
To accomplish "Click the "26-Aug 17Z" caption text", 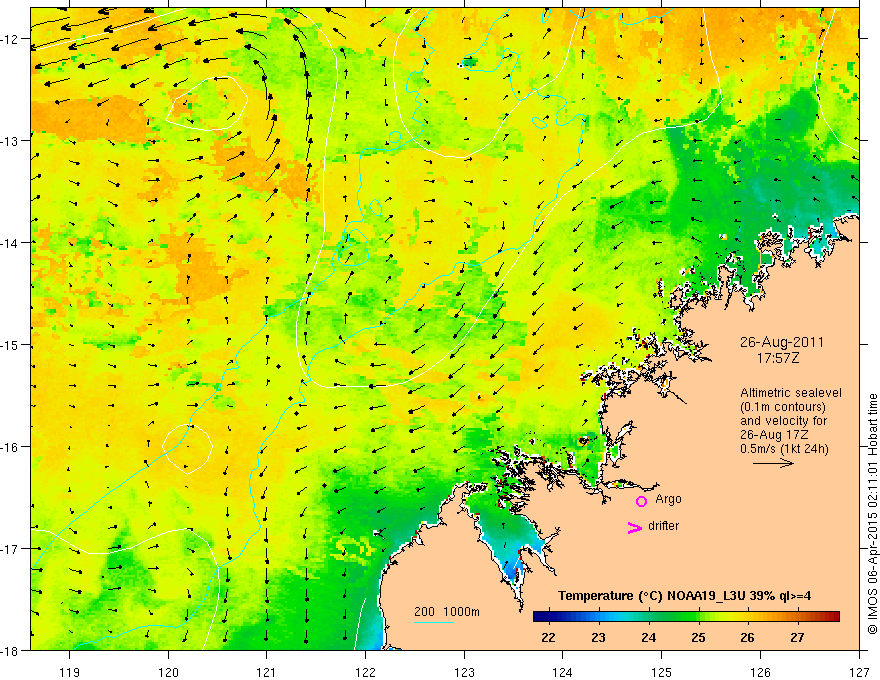I will (x=775, y=435).
